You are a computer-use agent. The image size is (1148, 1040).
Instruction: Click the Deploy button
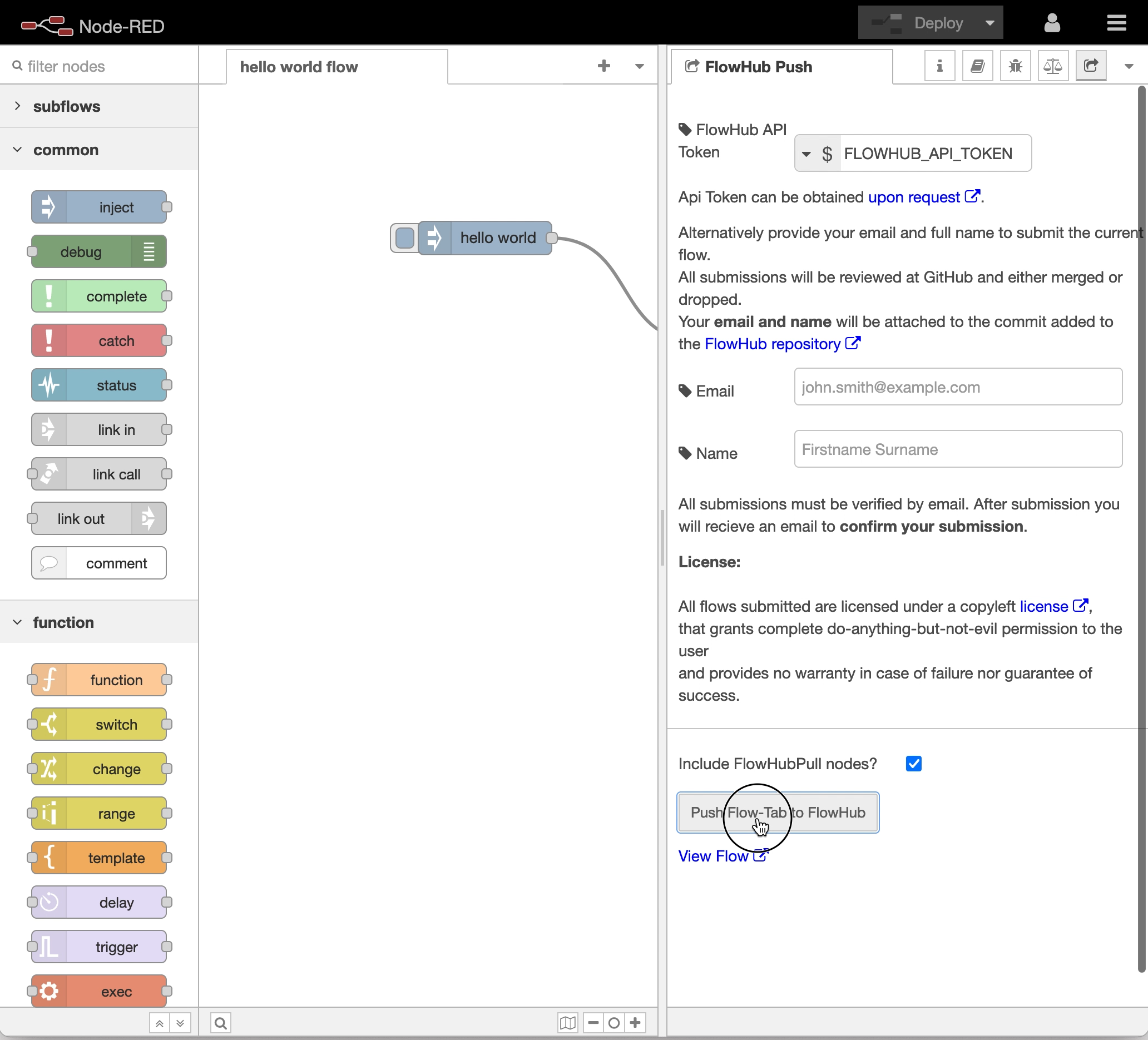(x=918, y=23)
